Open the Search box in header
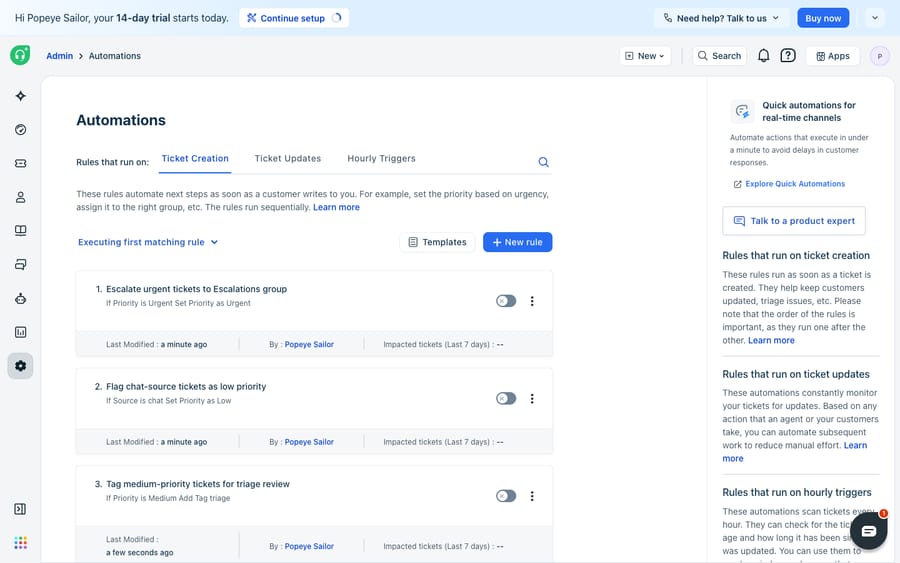This screenshot has height=563, width=900. (719, 56)
